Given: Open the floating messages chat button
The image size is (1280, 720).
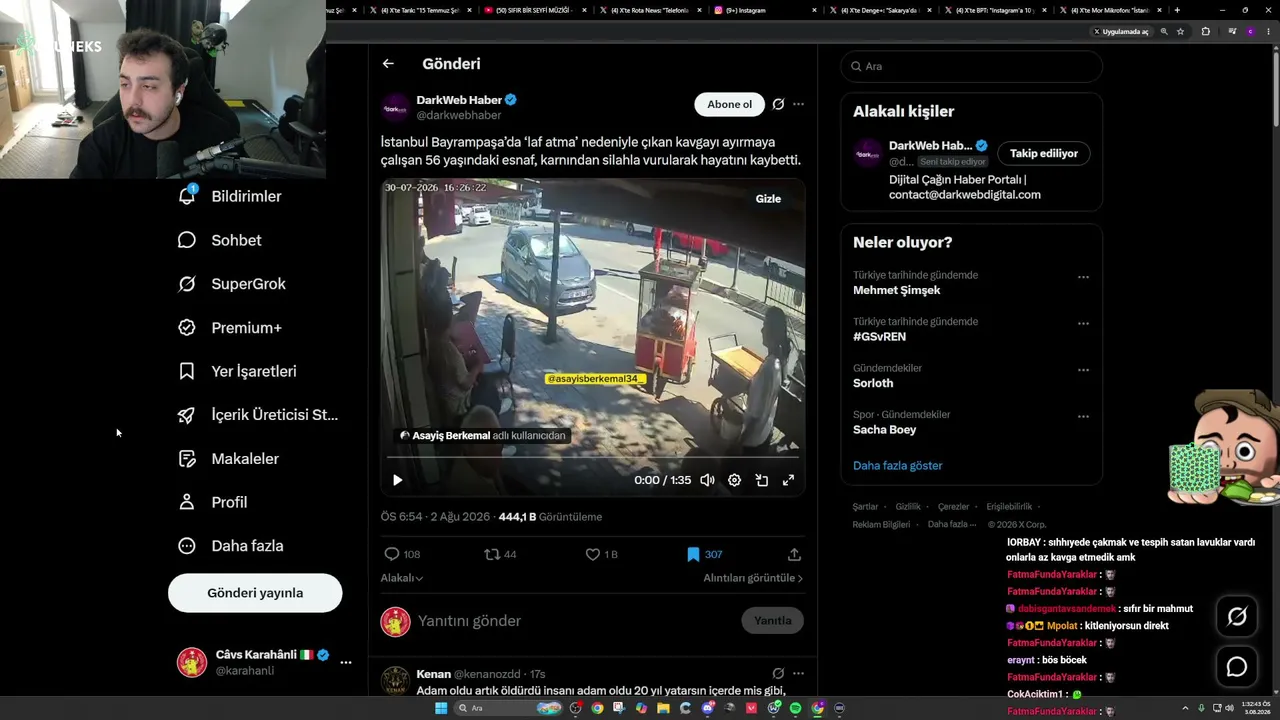Looking at the screenshot, I should coord(1237,666).
